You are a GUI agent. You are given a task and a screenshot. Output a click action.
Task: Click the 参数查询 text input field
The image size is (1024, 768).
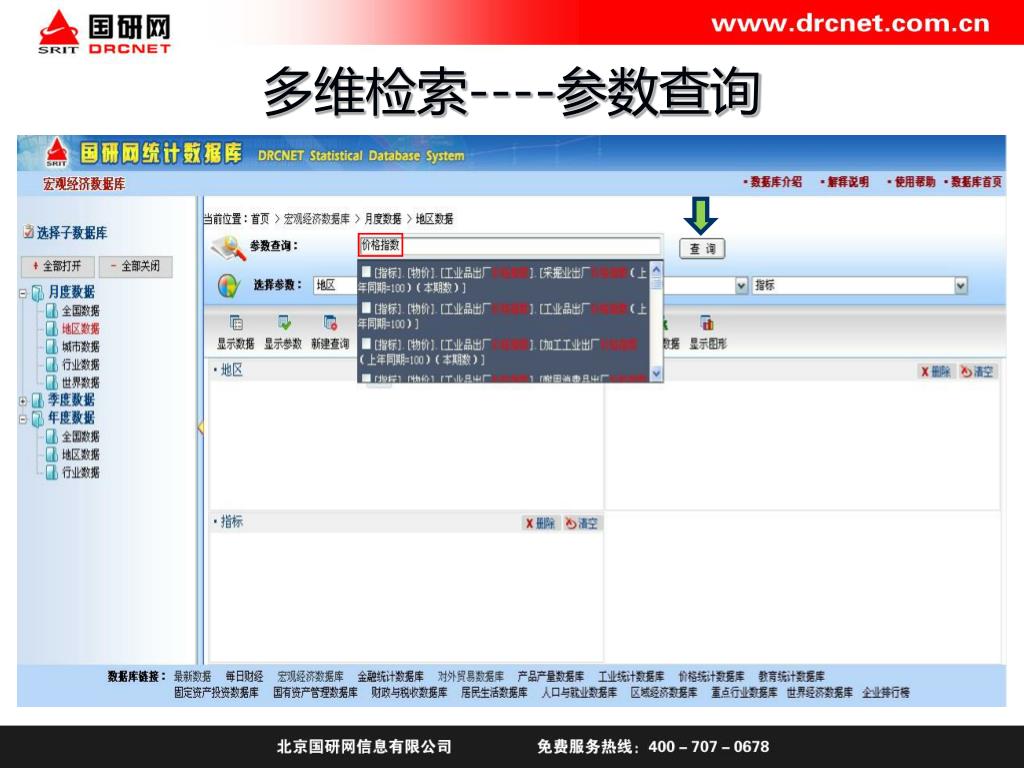[509, 246]
